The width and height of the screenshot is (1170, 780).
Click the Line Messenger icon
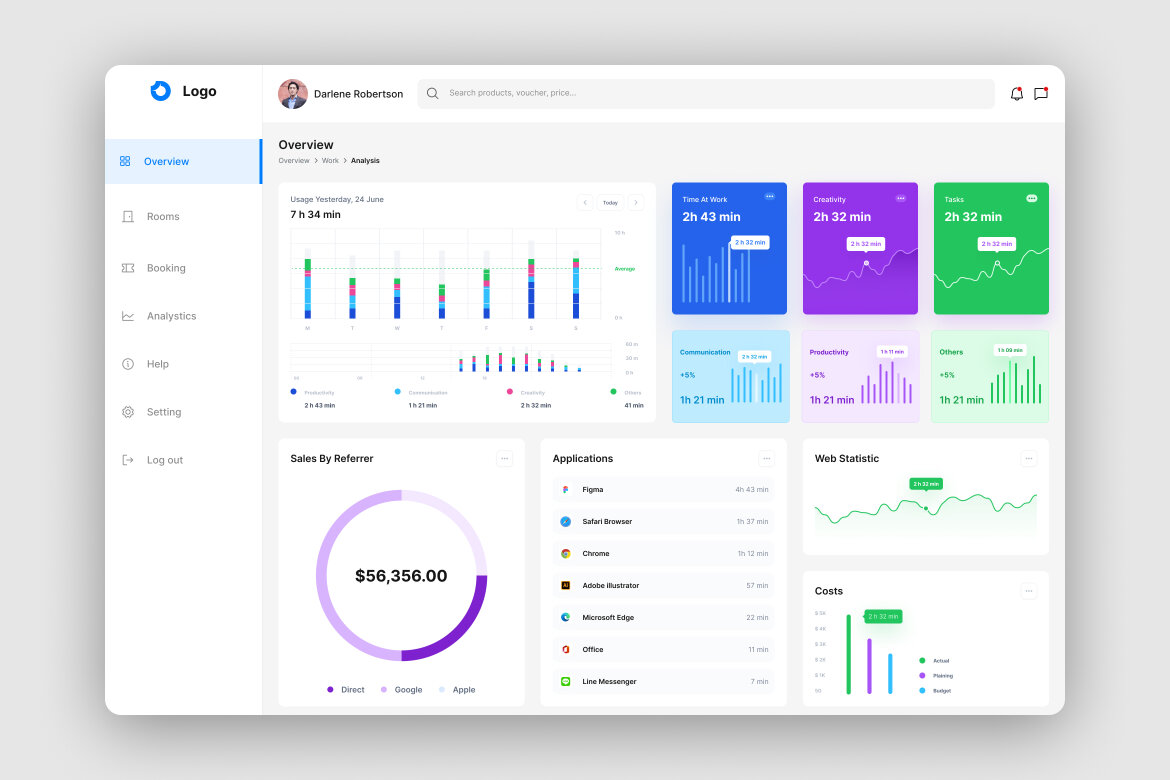coord(566,681)
